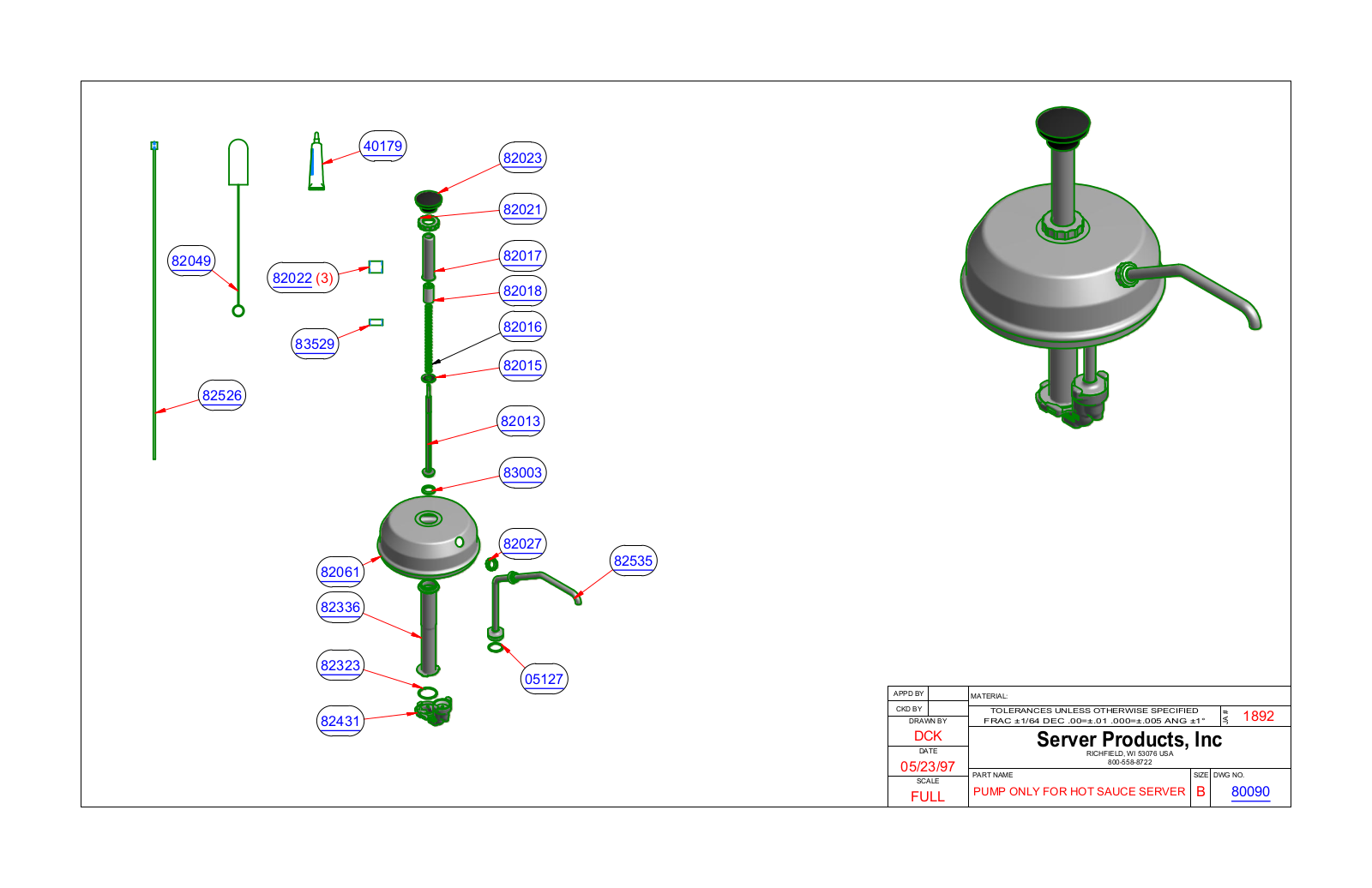
Task: Follow the 82049 part link
Action: (191, 261)
